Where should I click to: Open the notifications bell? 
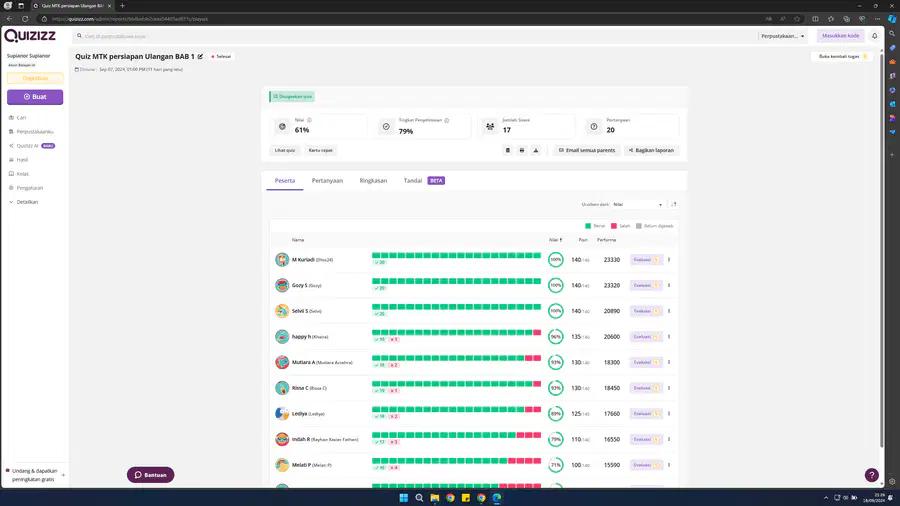[875, 36]
